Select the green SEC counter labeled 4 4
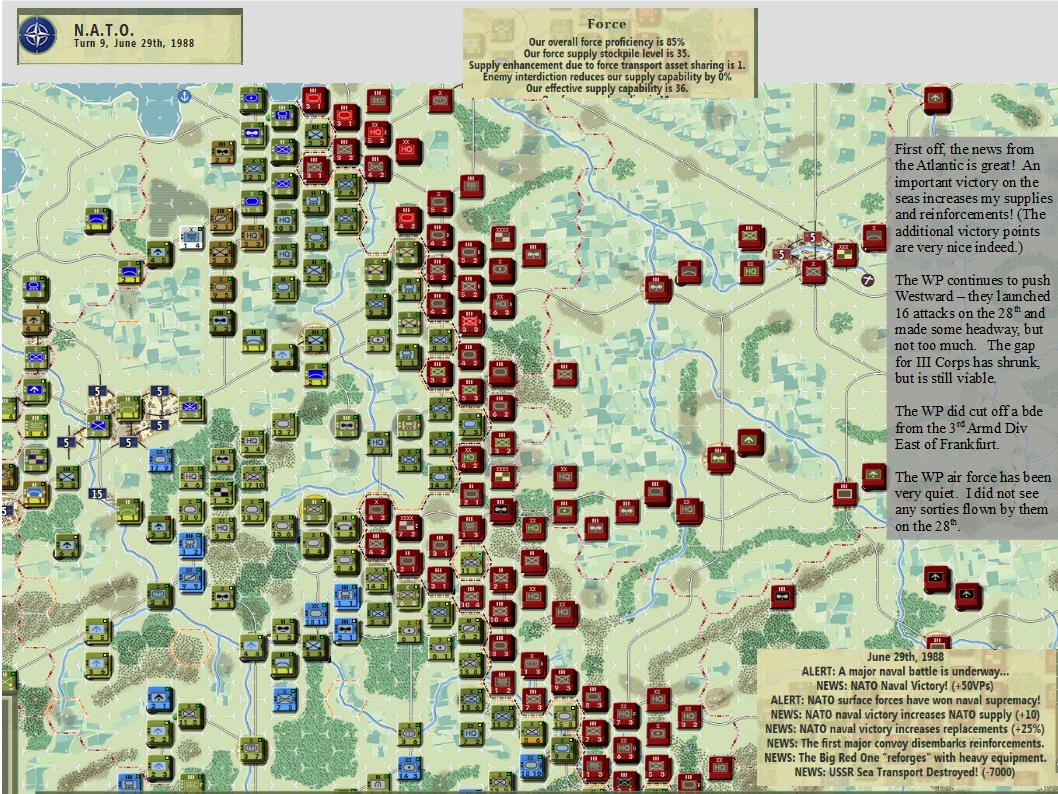 tap(36, 426)
